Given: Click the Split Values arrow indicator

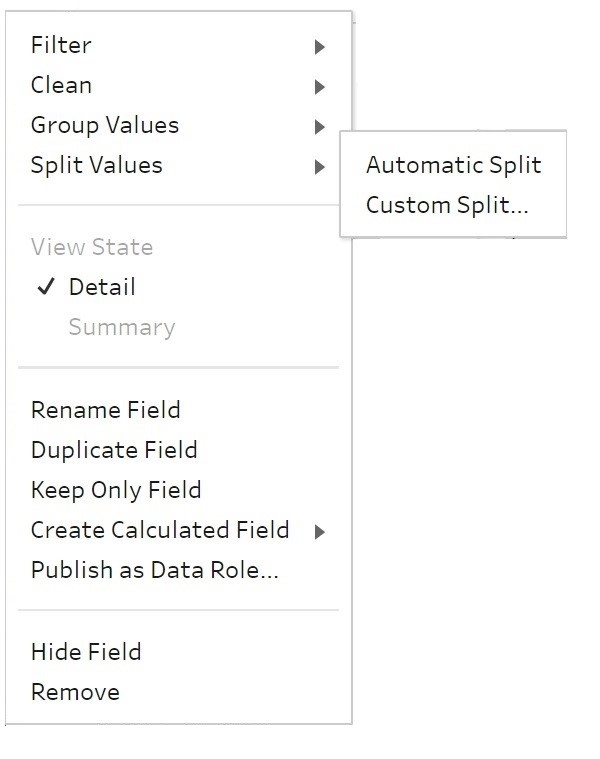Looking at the screenshot, I should point(319,167).
